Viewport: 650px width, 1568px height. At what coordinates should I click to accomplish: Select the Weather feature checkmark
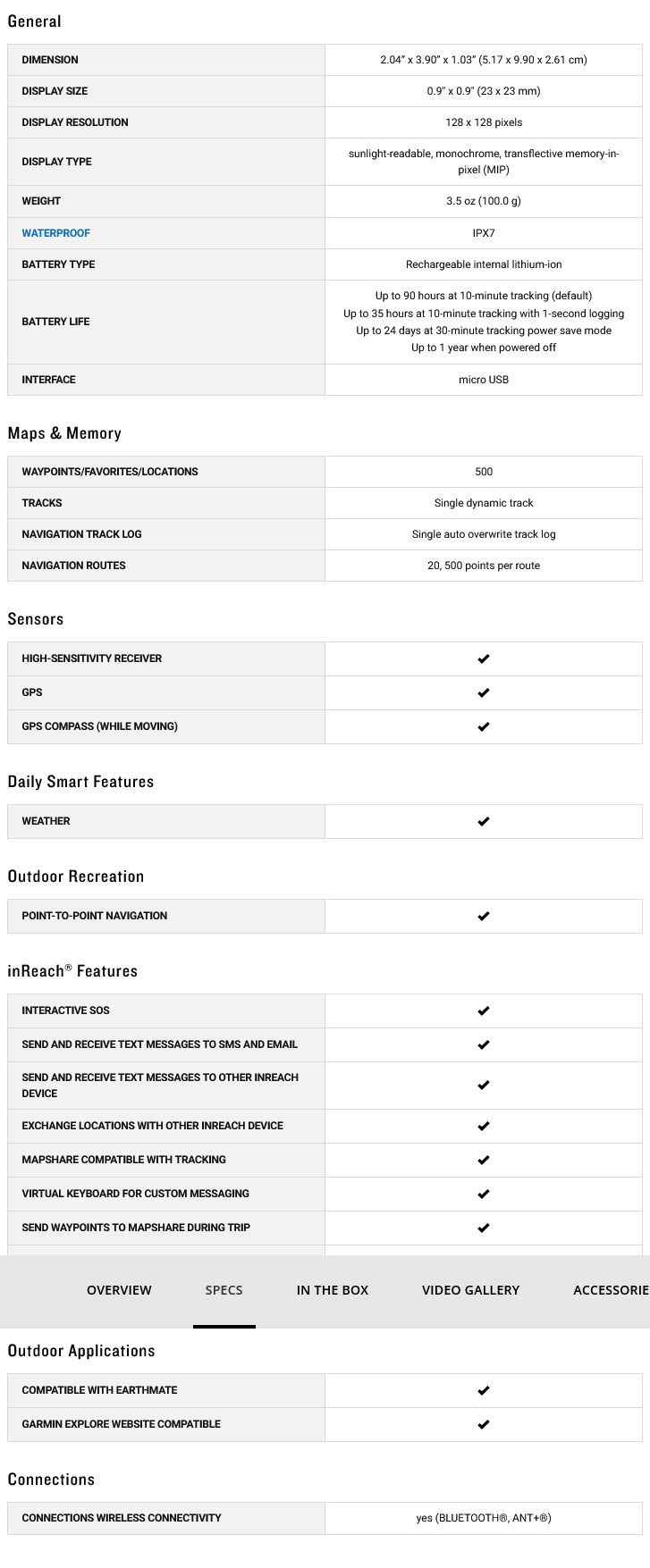point(484,821)
